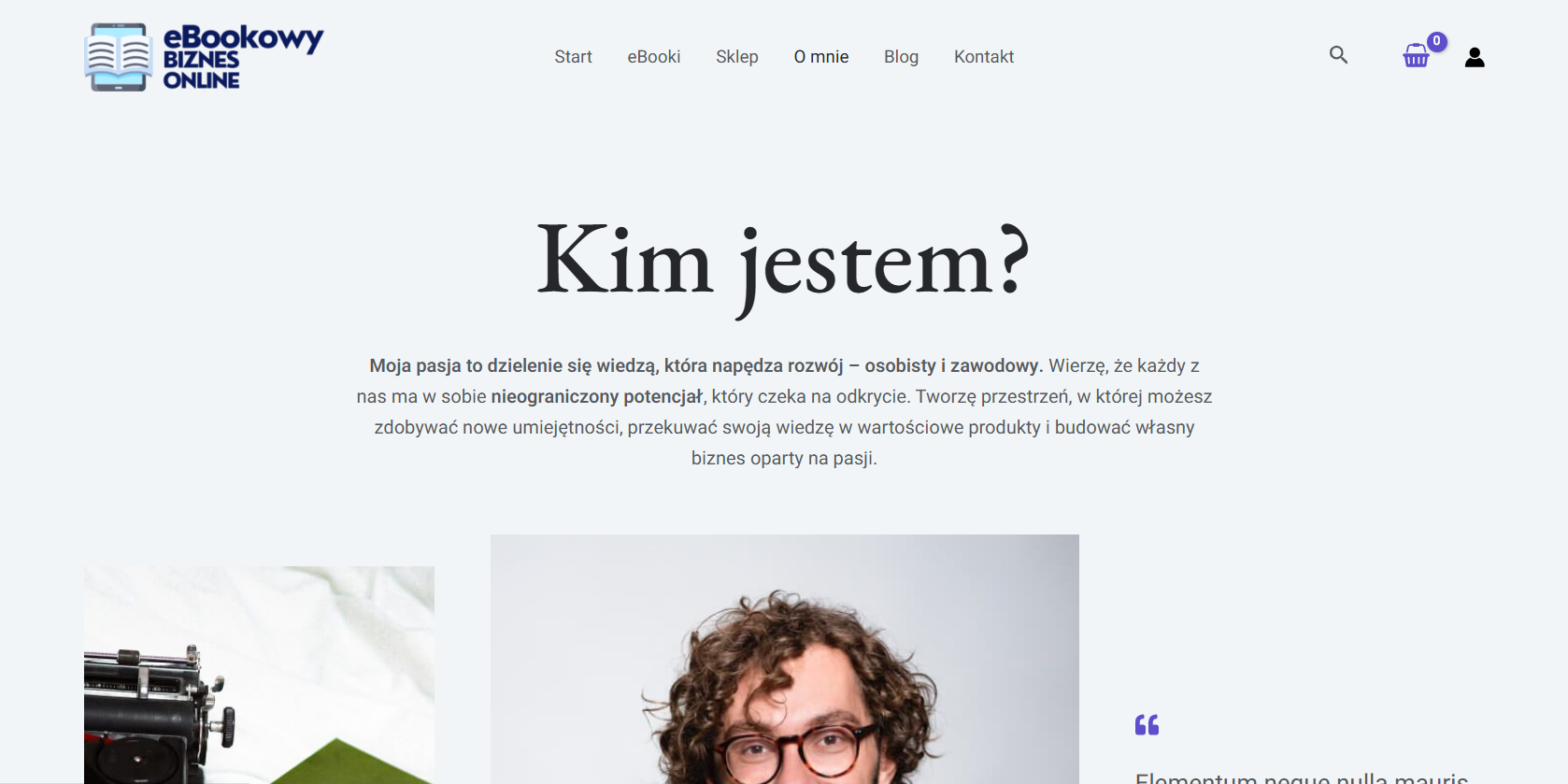Navigate to Sklep
This screenshot has height=784, width=1568.
point(737,57)
